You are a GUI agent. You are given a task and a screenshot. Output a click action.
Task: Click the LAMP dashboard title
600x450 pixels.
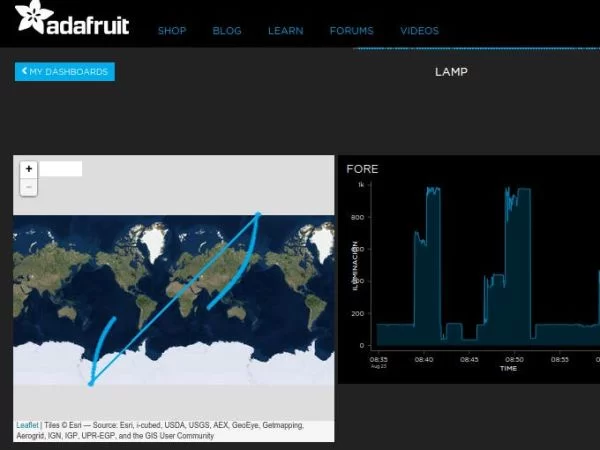pos(451,72)
